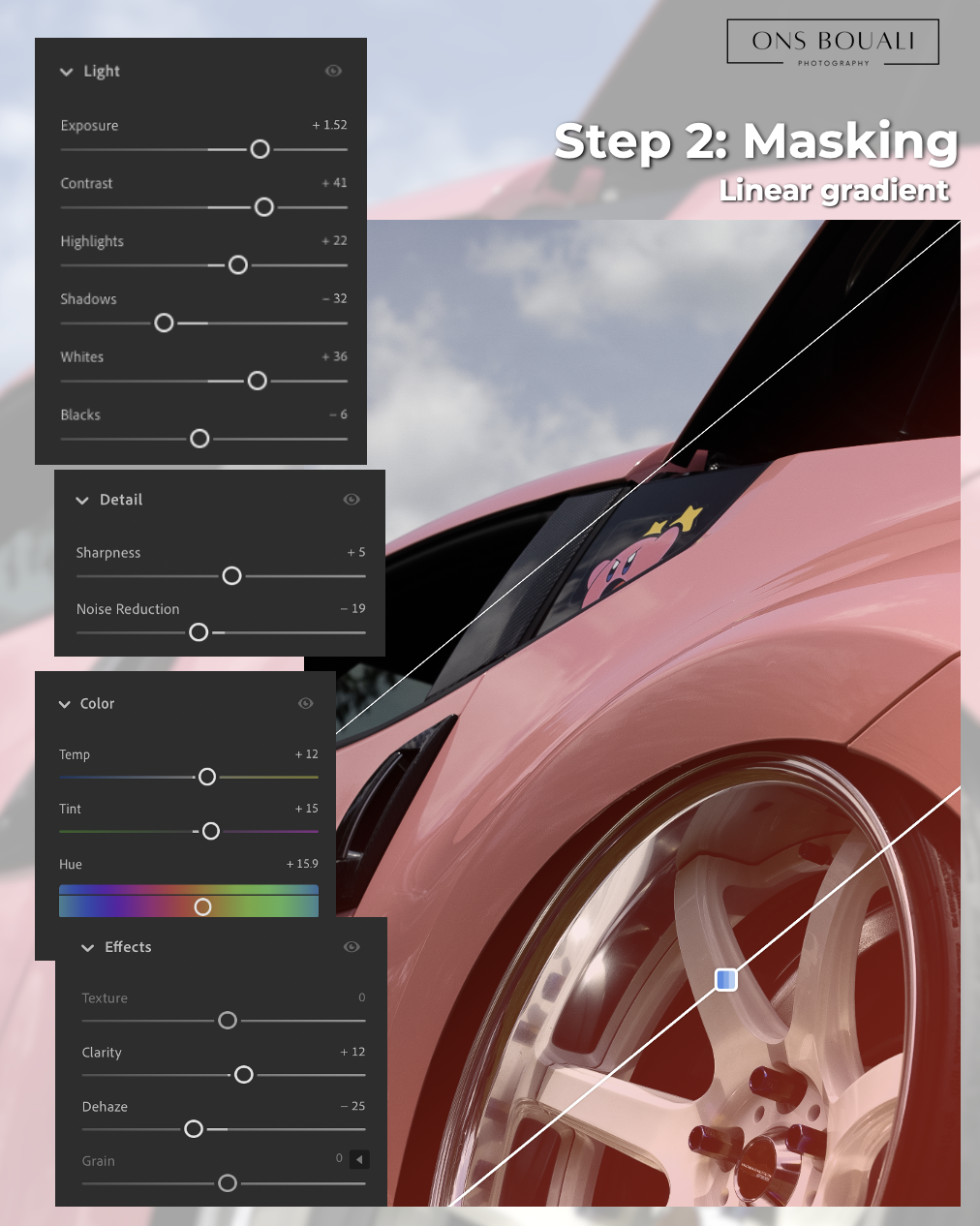Viewport: 980px width, 1226px height.
Task: Click the Blacks slider handle
Action: pyautogui.click(x=199, y=439)
